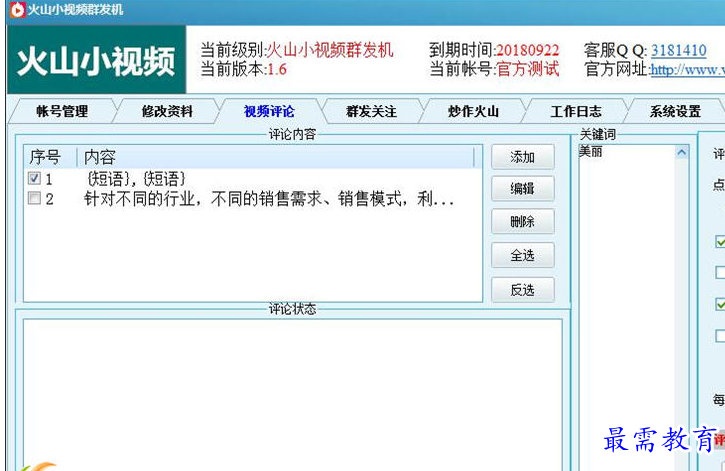Select comment text {短语}, {短语}

pyautogui.click(x=136, y=179)
